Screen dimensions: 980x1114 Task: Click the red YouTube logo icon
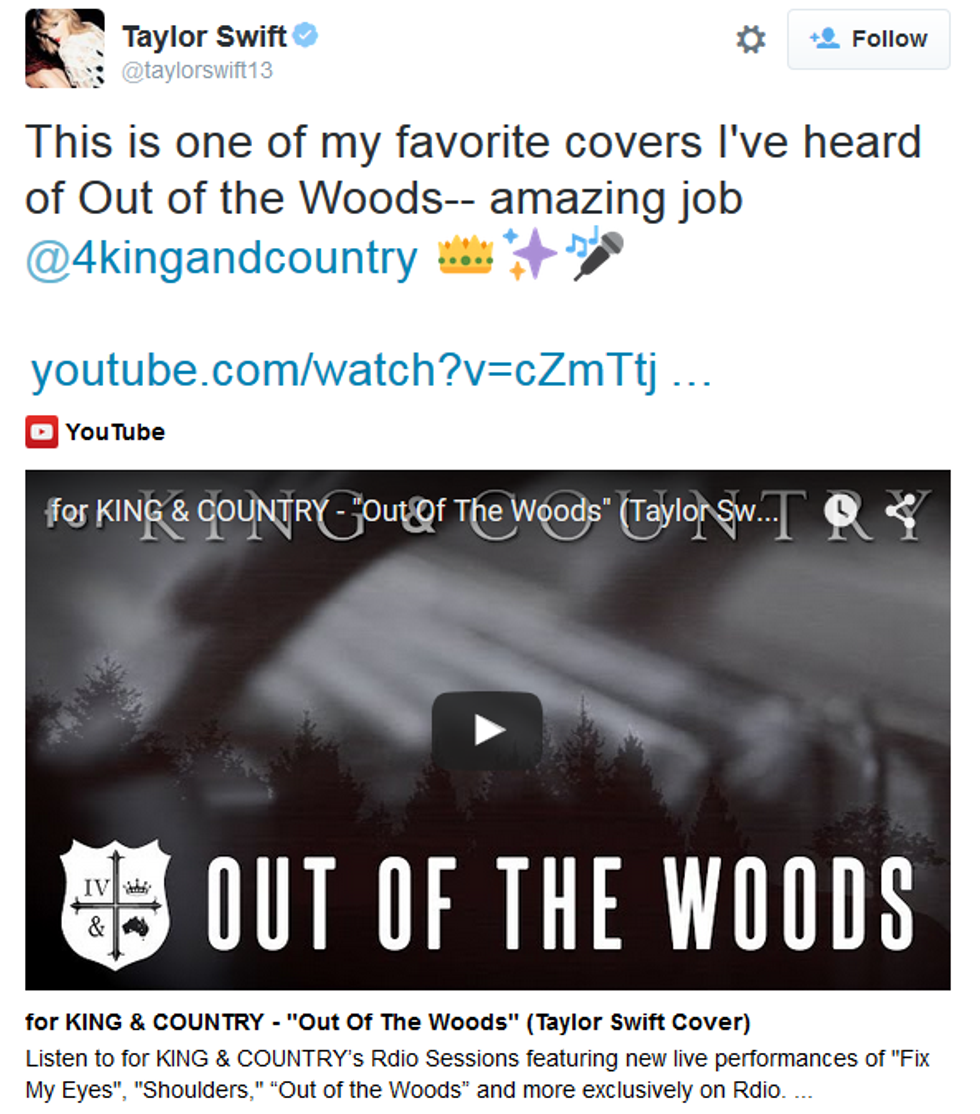42,432
